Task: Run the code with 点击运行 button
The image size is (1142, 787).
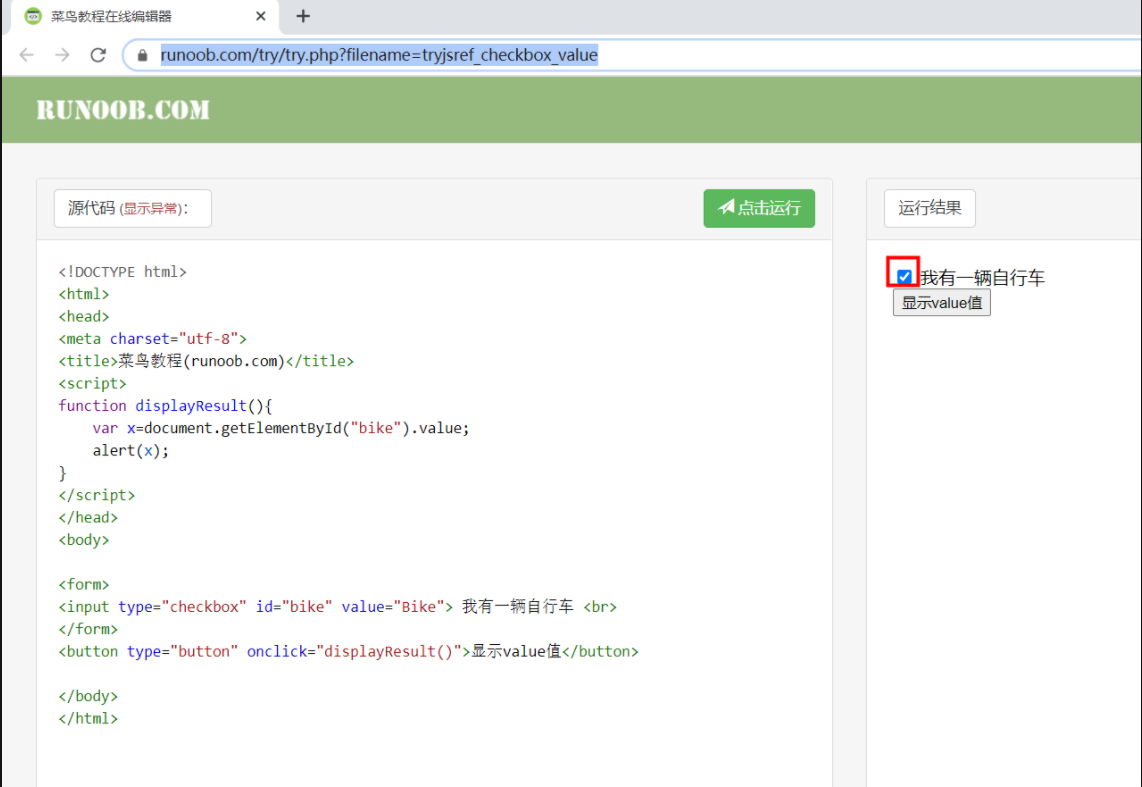Action: pyautogui.click(x=759, y=208)
